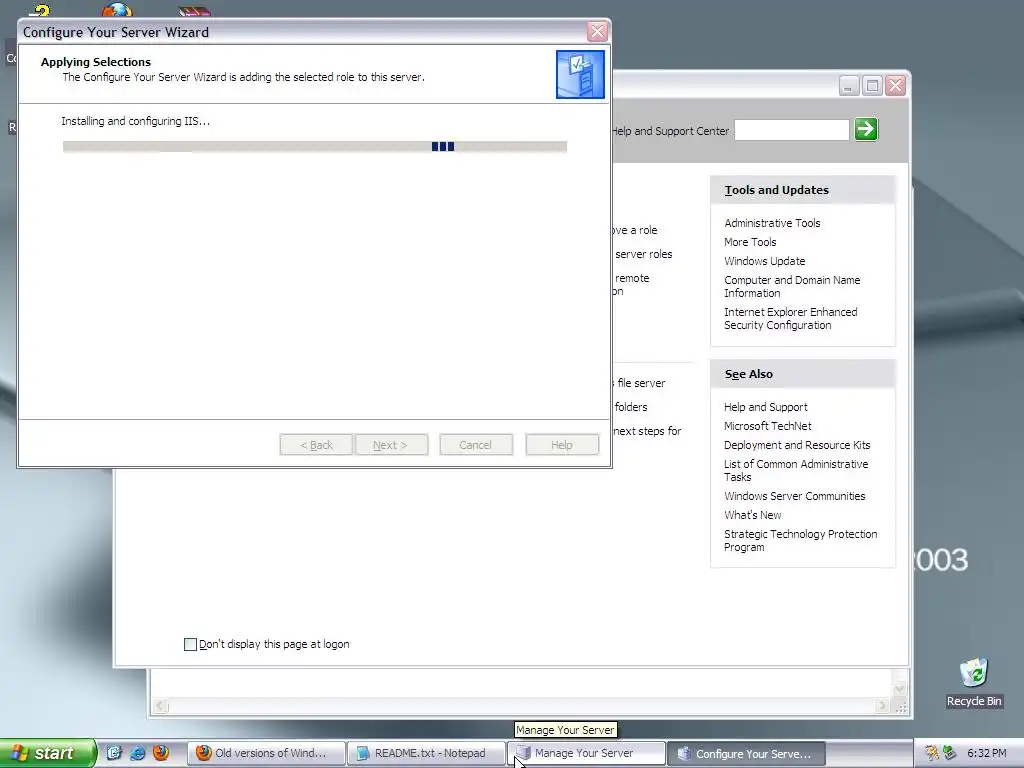Minimize the Manage Your Server window
Screen dimensions: 1024x768
pos(848,86)
